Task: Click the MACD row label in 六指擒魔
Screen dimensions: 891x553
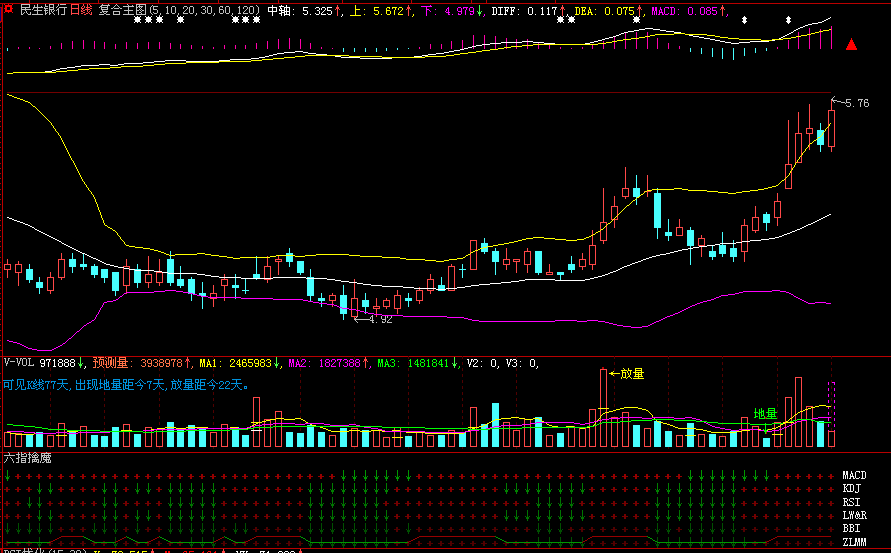Action: pos(854,475)
